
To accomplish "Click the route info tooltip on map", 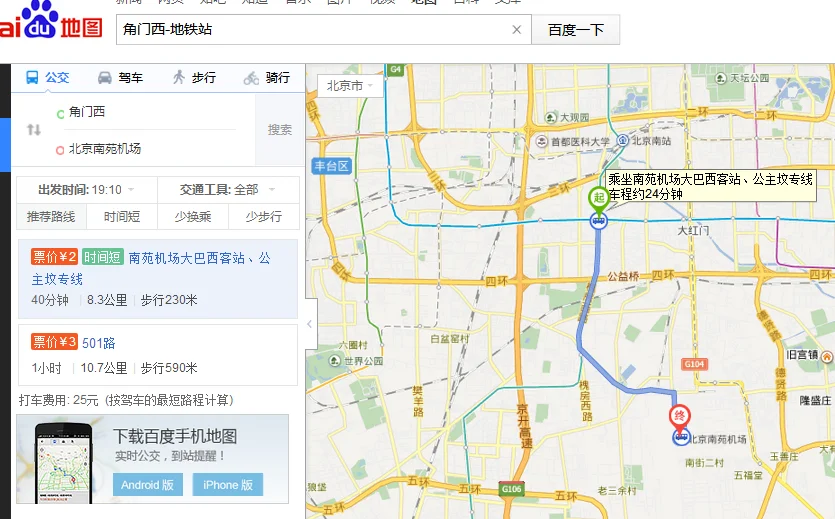I will (x=711, y=186).
